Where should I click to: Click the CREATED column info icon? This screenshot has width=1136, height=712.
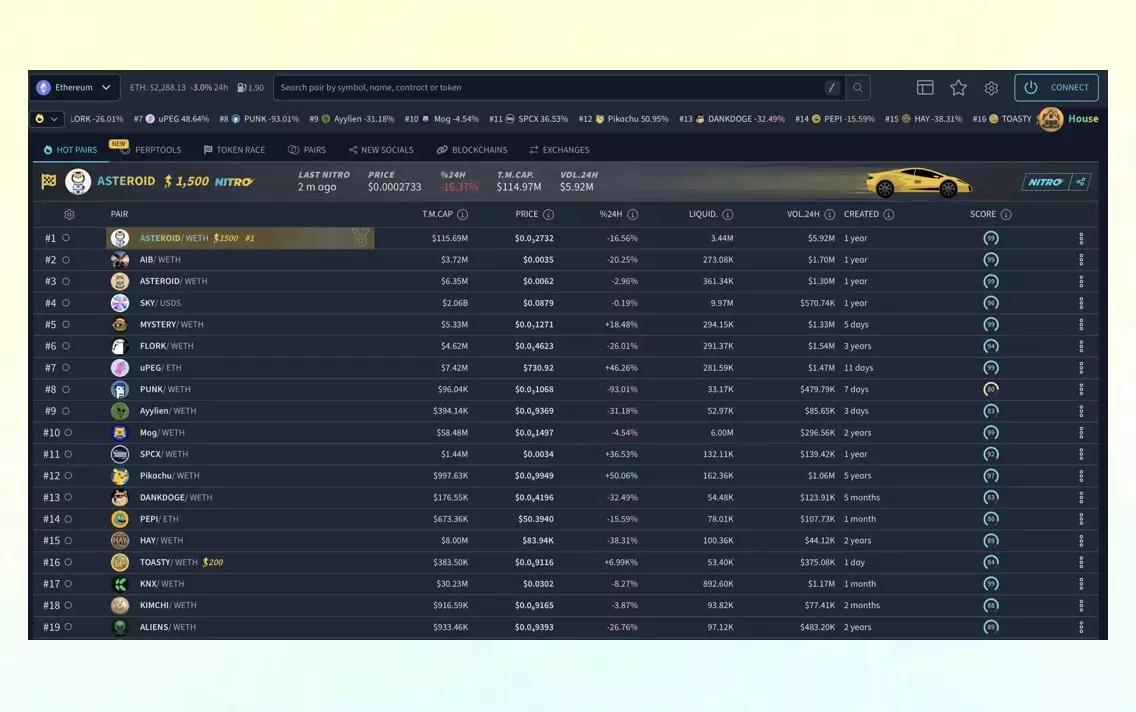889,214
